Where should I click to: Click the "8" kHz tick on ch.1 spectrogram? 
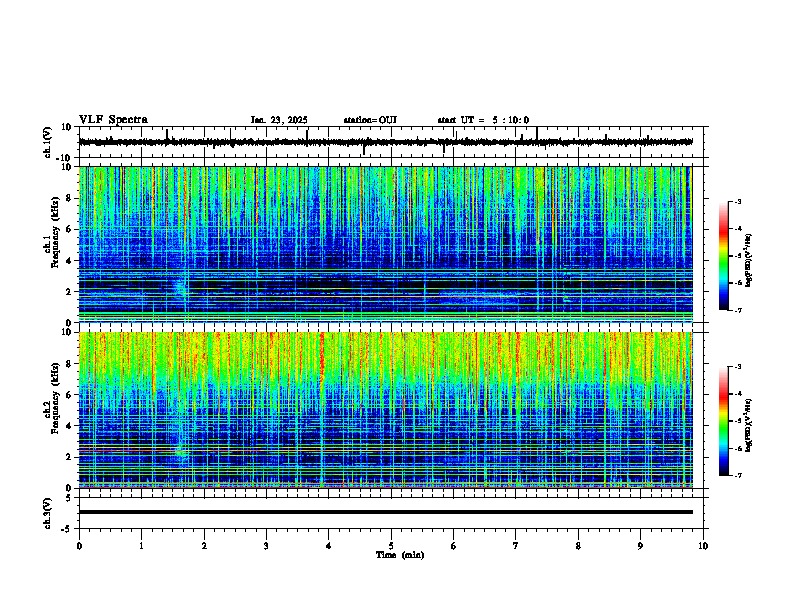[69, 198]
